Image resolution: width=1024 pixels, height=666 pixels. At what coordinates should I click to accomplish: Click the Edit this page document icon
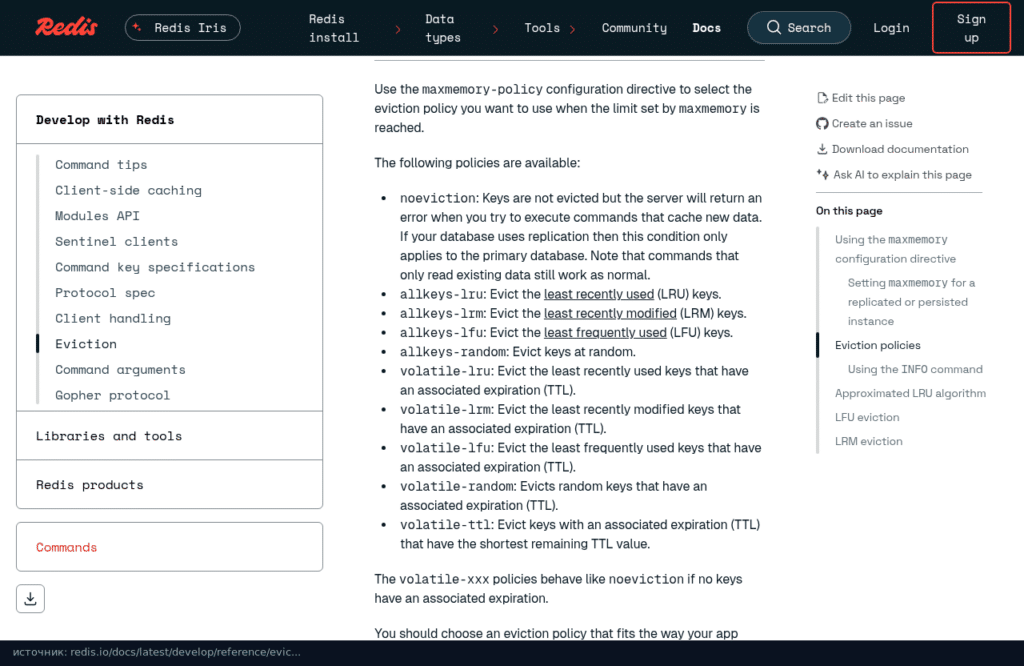tap(822, 98)
